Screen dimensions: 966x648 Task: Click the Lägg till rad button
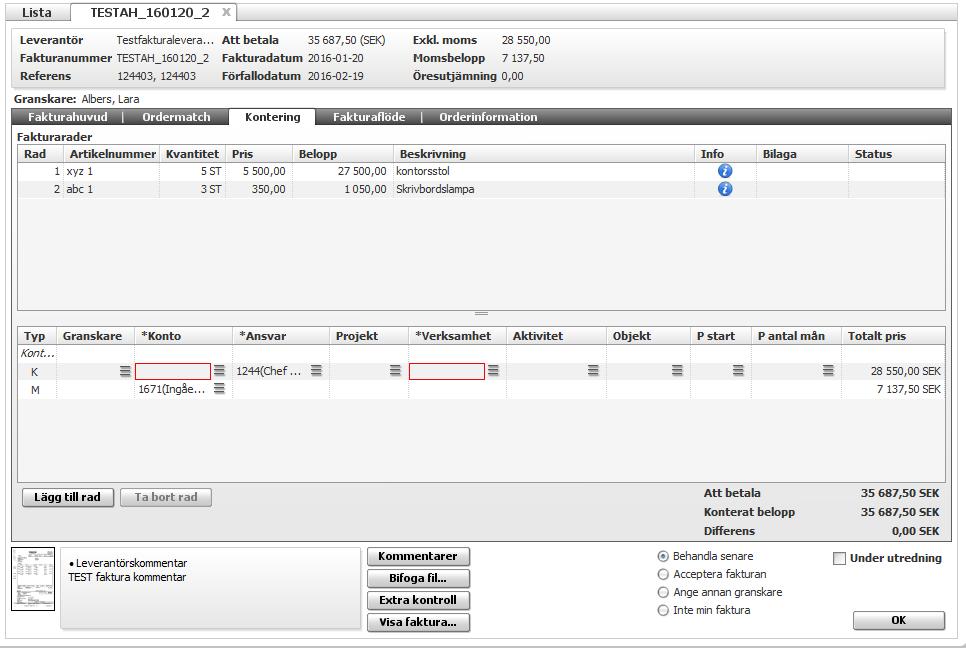click(68, 498)
